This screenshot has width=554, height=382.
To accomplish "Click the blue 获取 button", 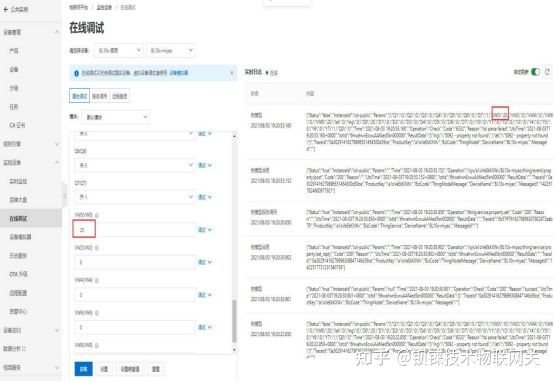I will pyautogui.click(x=83, y=369).
